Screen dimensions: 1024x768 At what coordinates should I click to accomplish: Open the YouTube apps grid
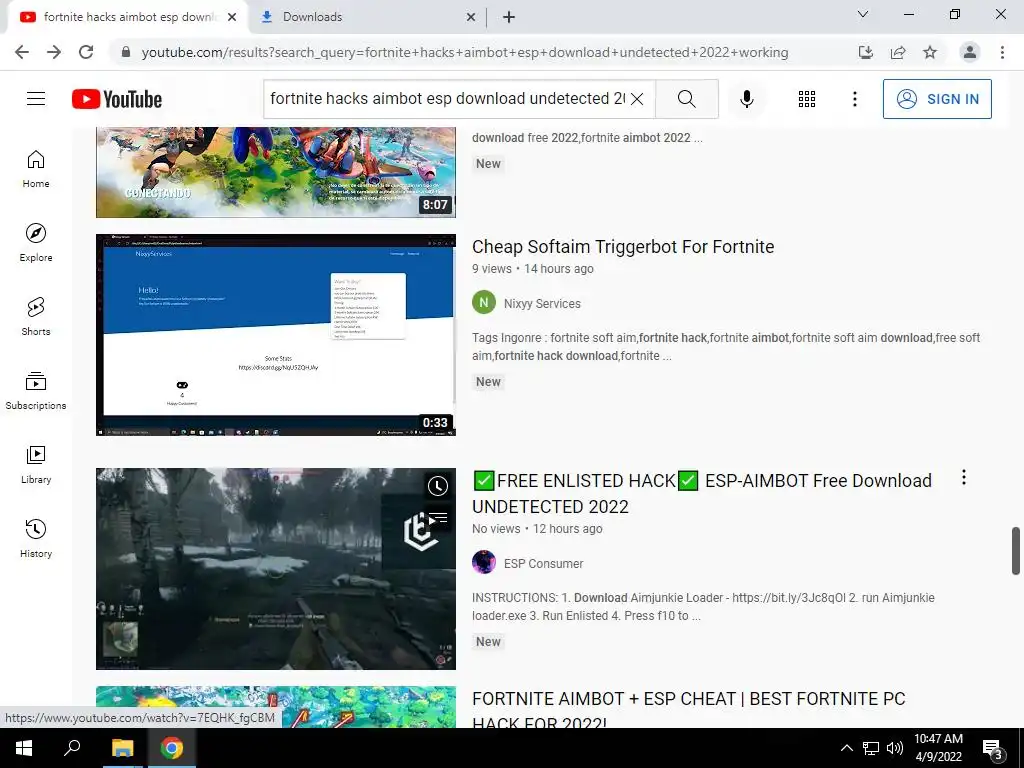807,99
